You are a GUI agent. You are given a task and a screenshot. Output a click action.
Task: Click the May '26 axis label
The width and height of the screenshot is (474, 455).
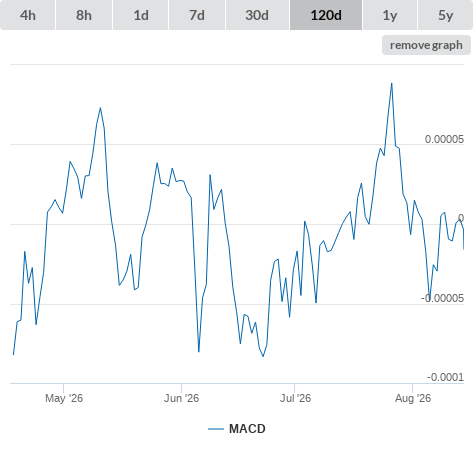tap(64, 398)
